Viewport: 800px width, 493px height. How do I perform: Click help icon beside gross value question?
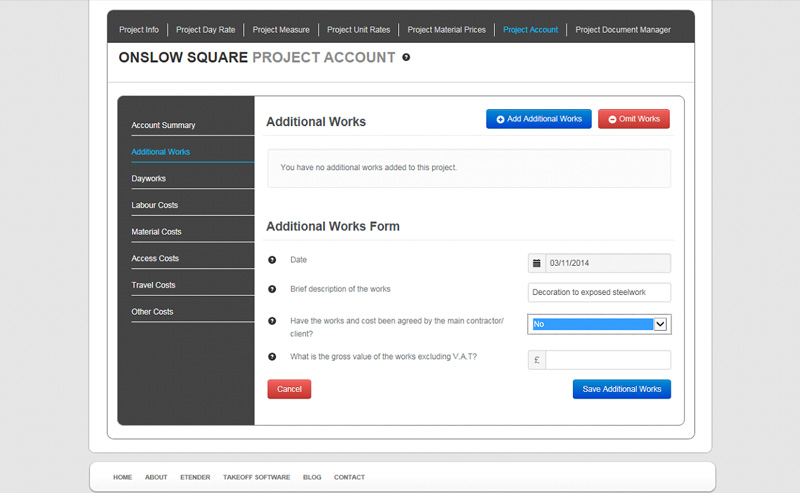pos(272,357)
